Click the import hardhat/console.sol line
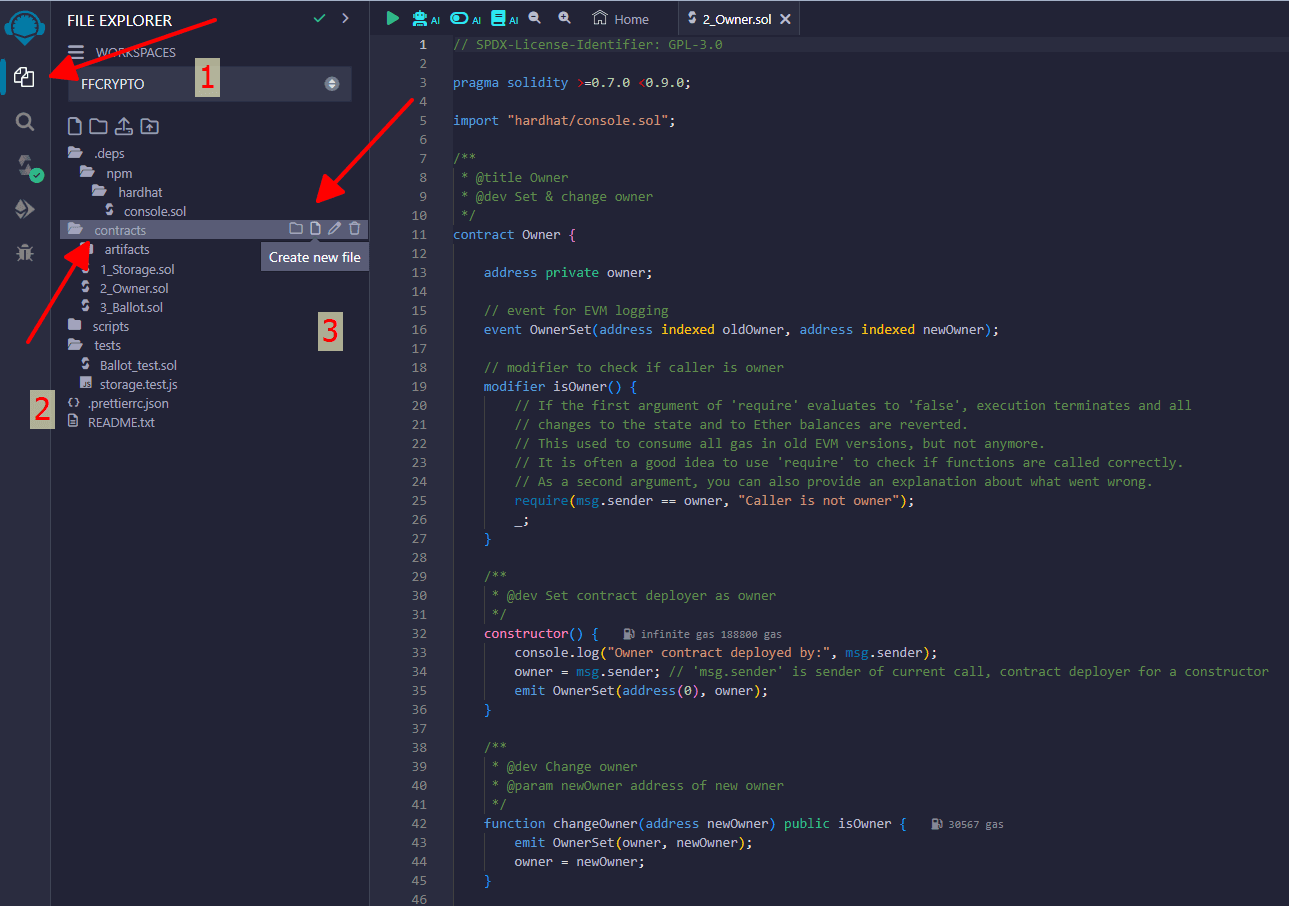This screenshot has height=906, width=1289. [565, 121]
